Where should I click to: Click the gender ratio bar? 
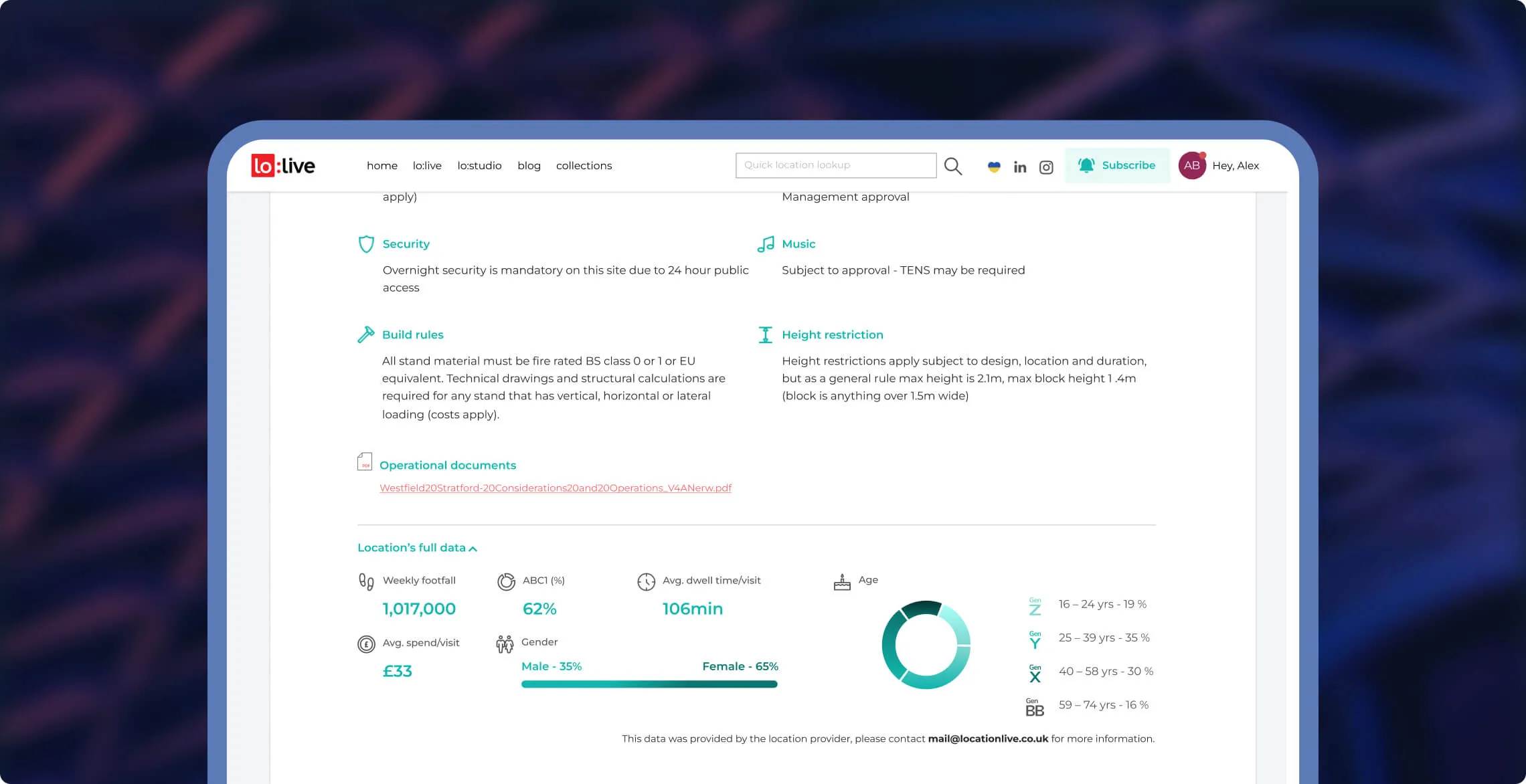(649, 684)
